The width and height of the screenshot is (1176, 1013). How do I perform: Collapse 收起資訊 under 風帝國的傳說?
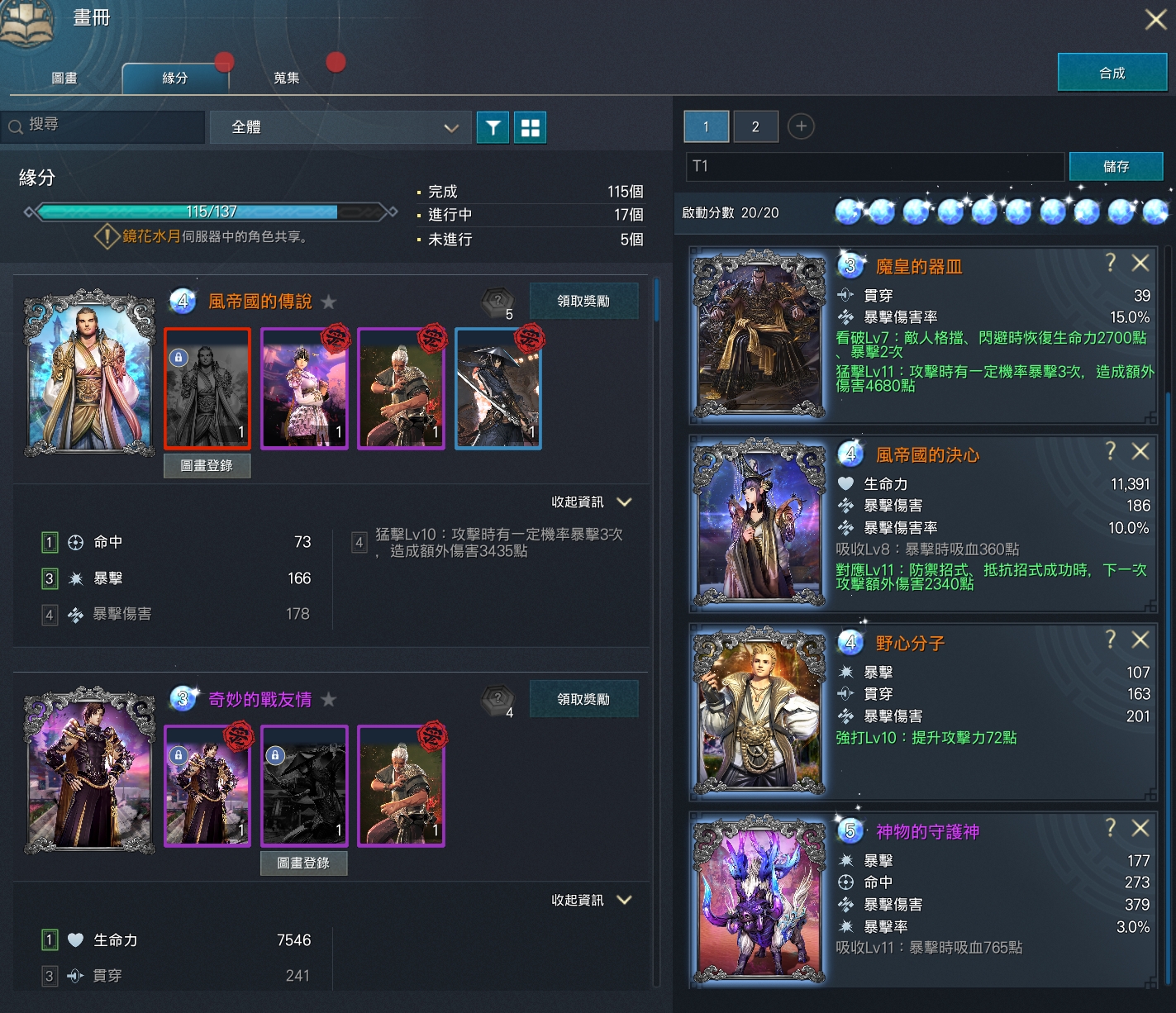tap(591, 502)
